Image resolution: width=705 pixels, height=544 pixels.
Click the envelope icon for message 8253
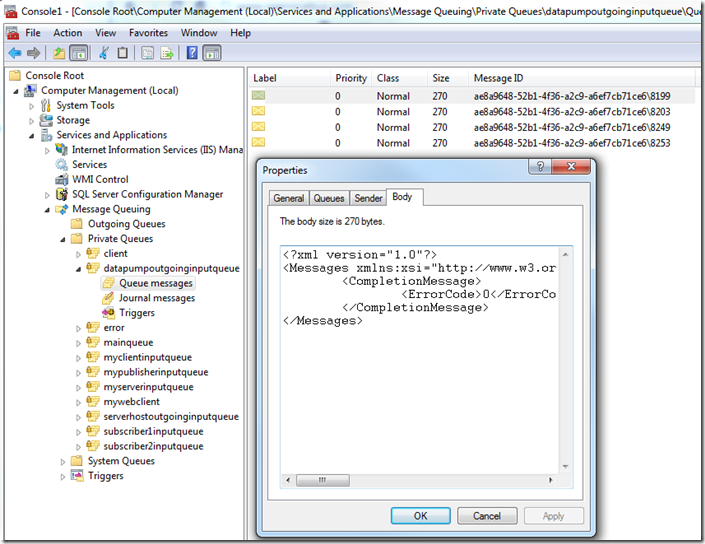click(258, 143)
